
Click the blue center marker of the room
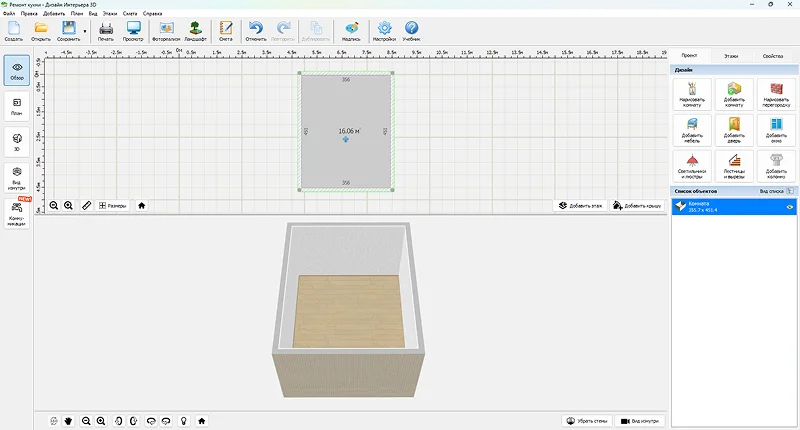[x=346, y=139]
